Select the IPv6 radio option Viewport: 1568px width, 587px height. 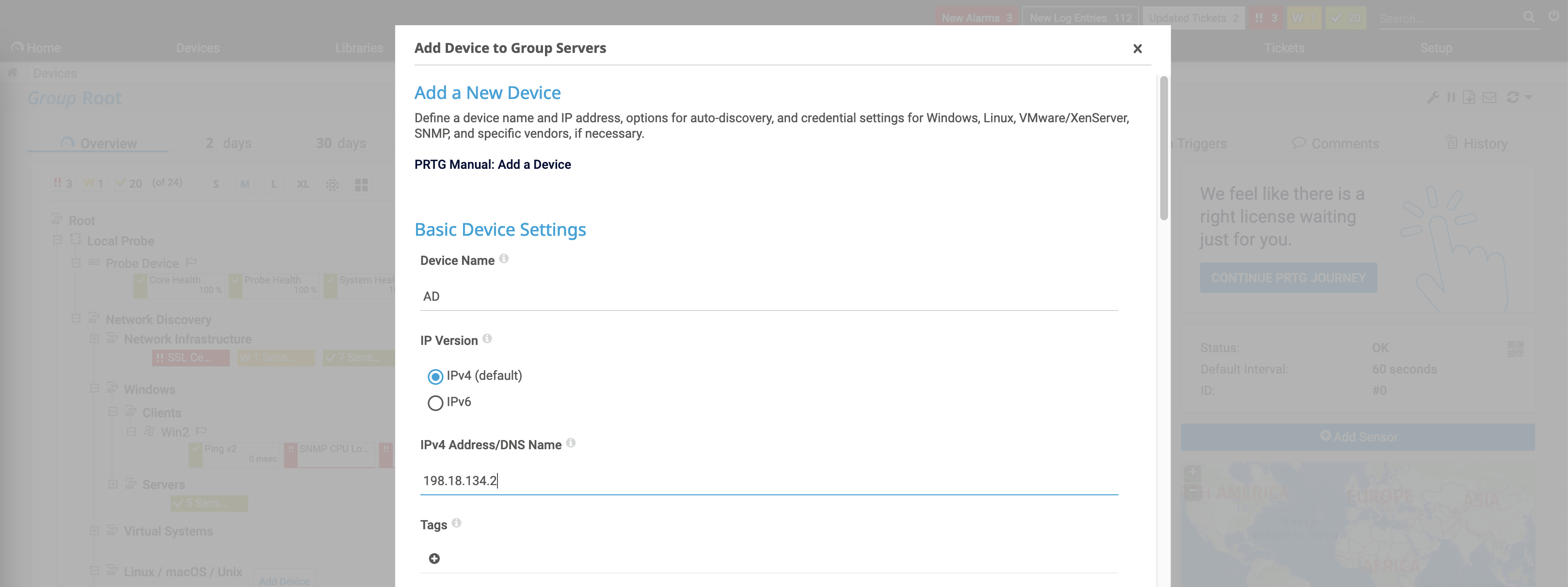pyautogui.click(x=435, y=403)
